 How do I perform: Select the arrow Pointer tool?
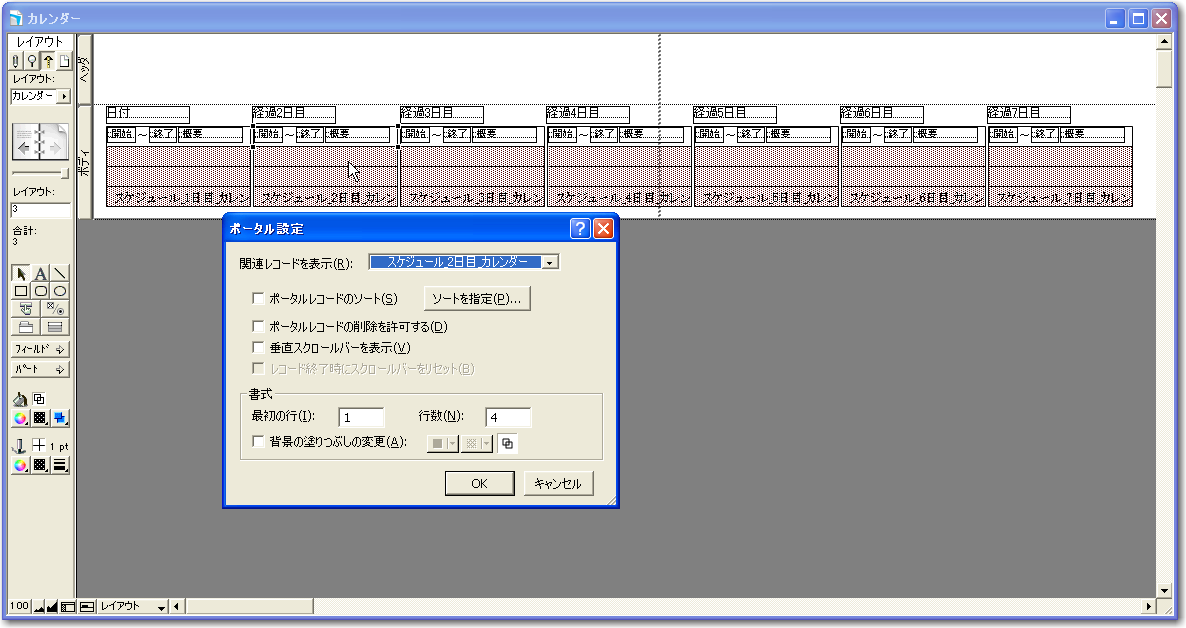(x=22, y=273)
